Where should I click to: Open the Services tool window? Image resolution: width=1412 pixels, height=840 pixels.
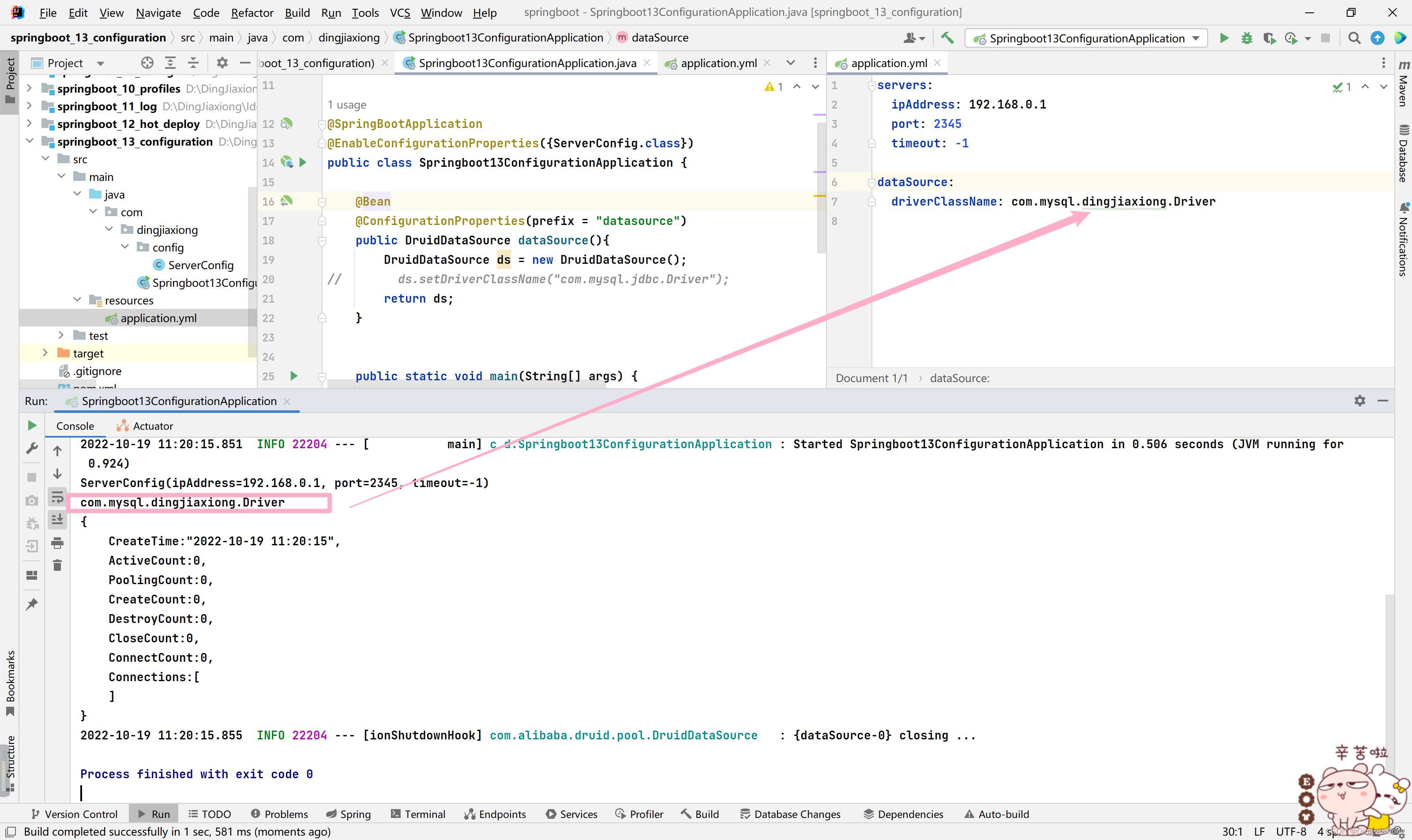571,814
